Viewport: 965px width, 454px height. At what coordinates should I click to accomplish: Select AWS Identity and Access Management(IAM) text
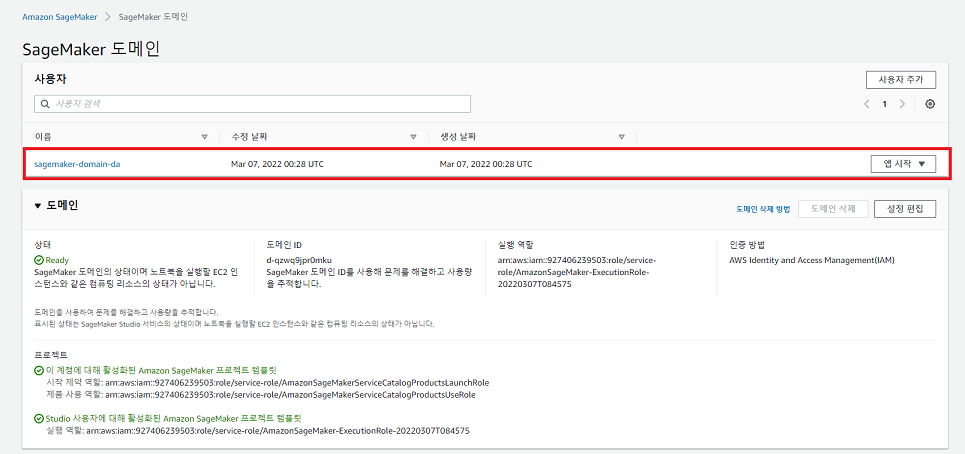[811, 260]
